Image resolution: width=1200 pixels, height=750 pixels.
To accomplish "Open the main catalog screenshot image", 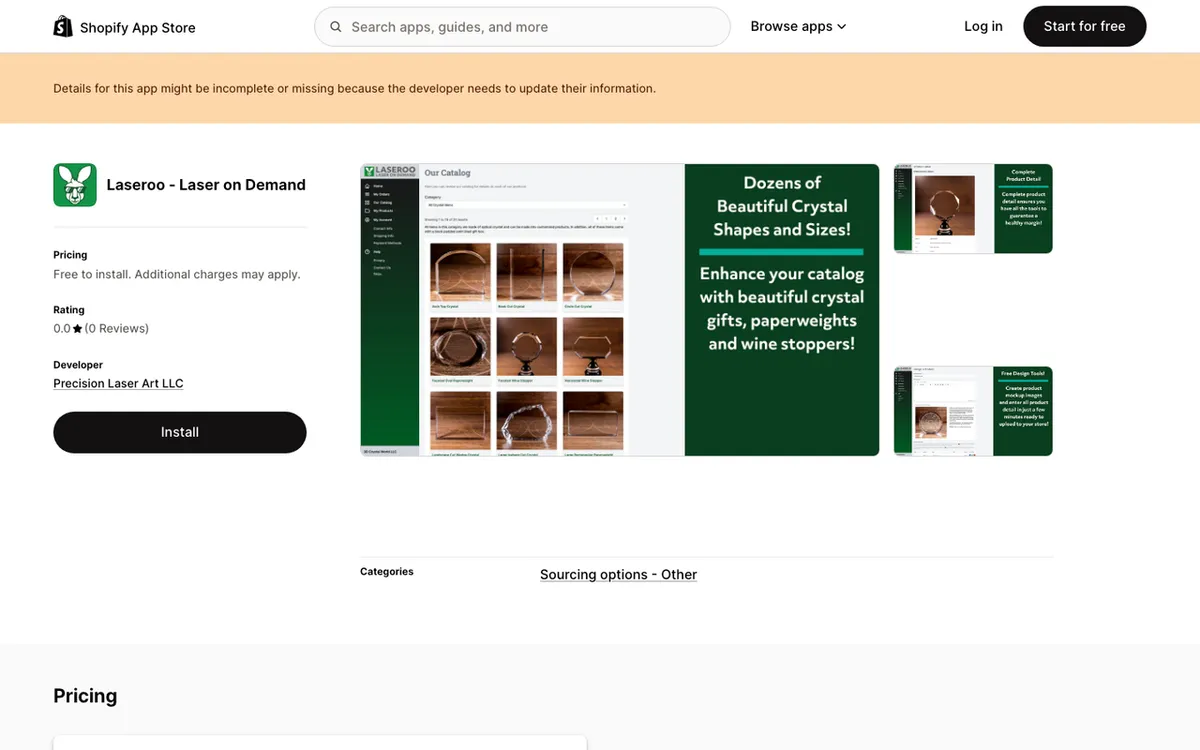I will pyautogui.click(x=619, y=310).
